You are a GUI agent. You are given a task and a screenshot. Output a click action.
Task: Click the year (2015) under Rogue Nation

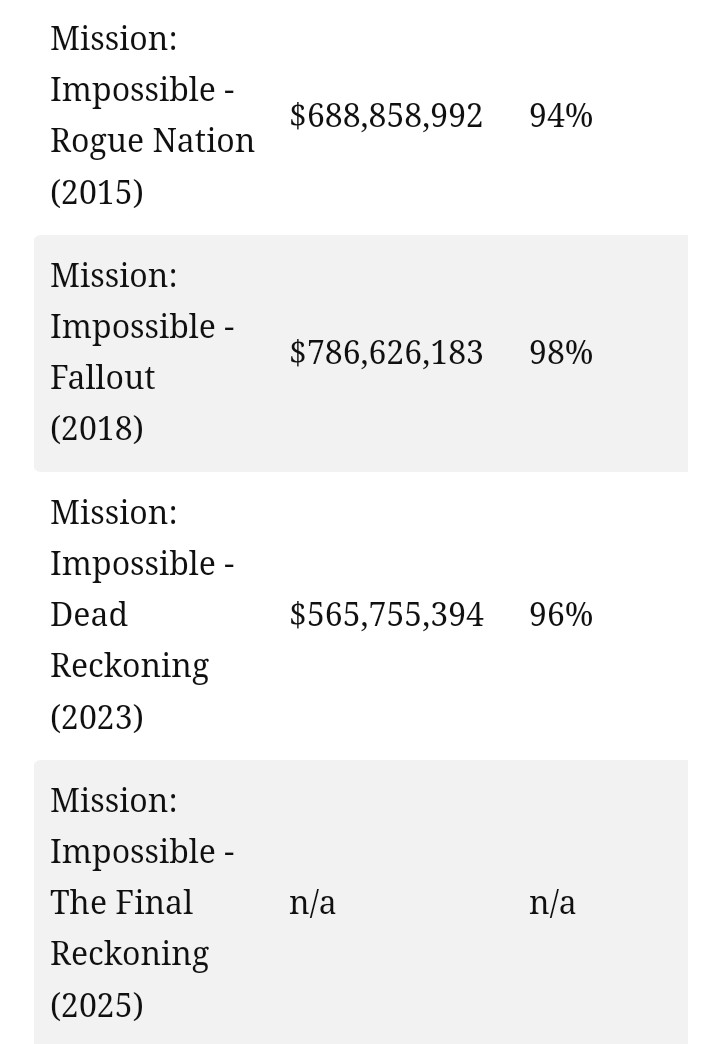(97, 192)
